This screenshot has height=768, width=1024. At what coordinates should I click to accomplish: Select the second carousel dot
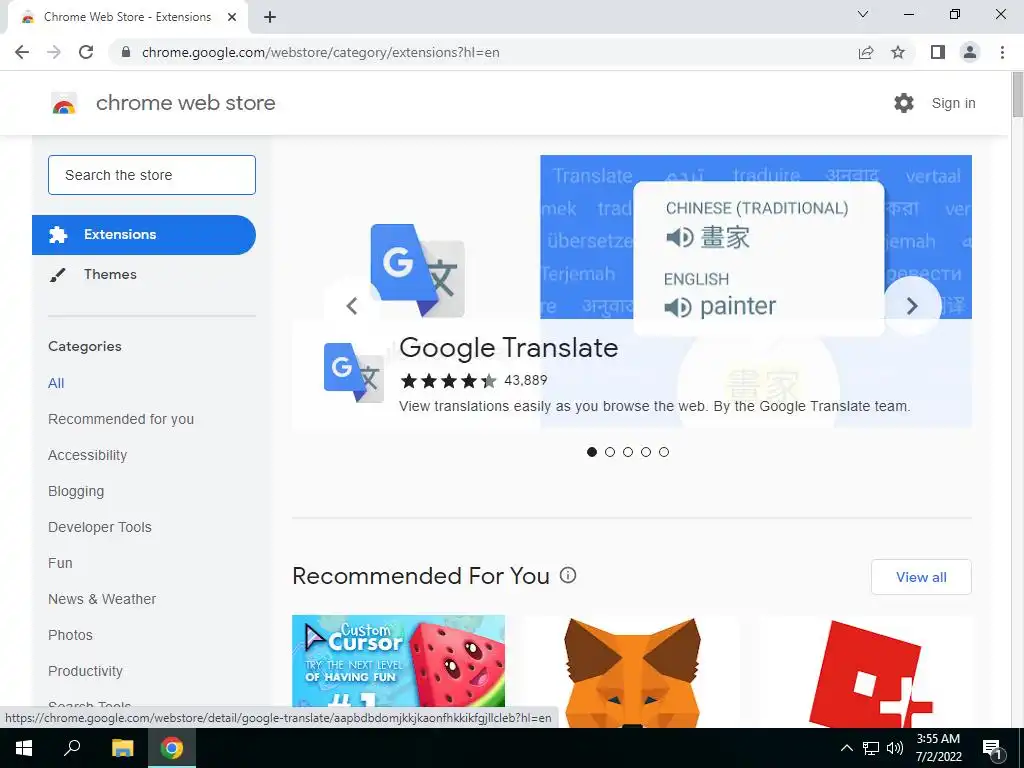(x=610, y=452)
